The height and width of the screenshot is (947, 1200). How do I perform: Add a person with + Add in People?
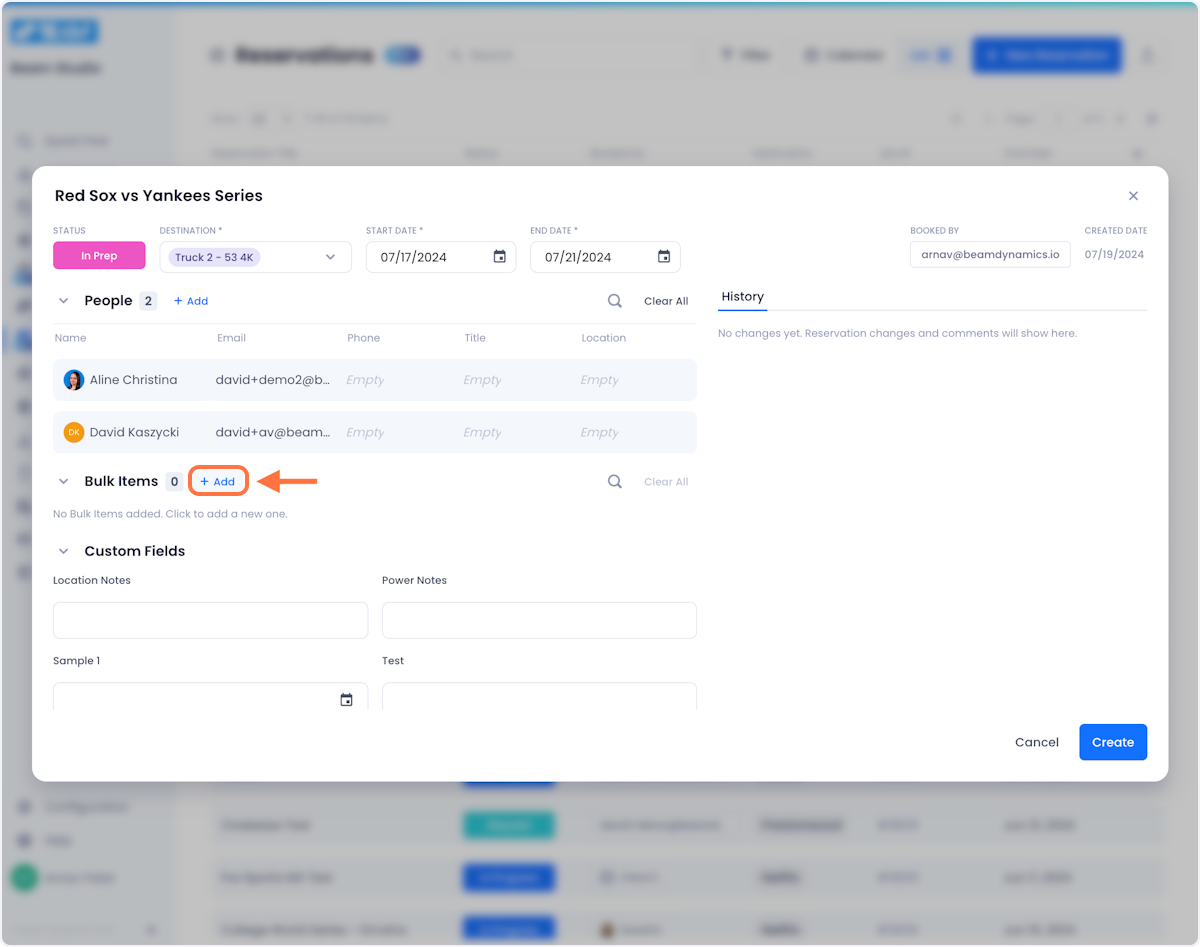tap(191, 301)
